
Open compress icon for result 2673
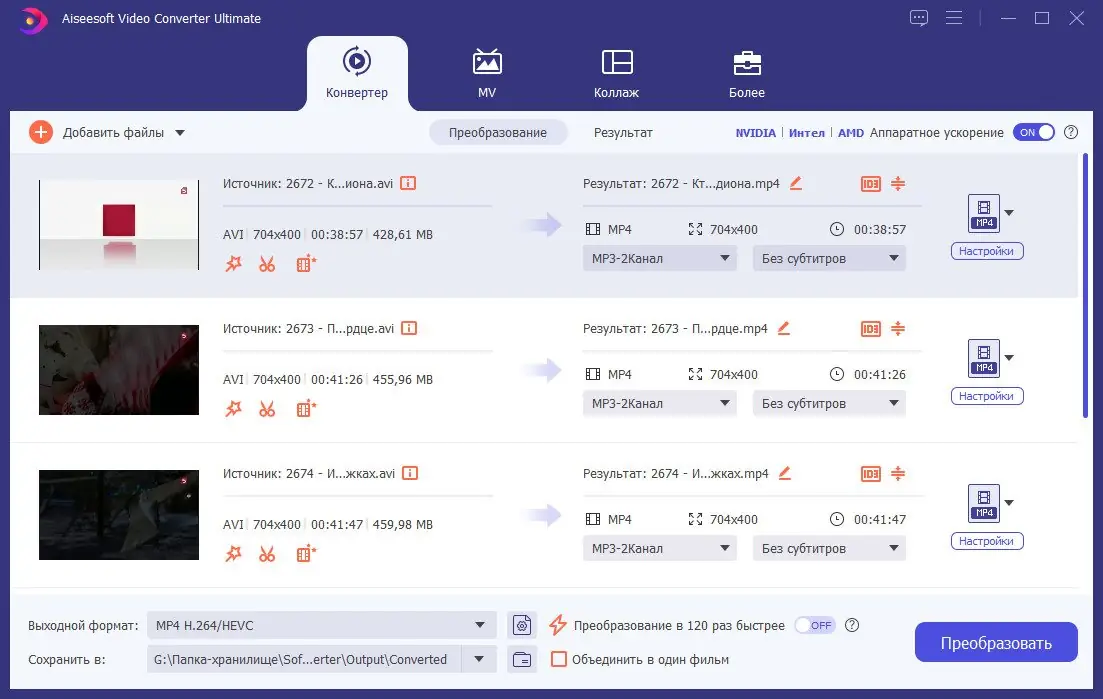(898, 328)
